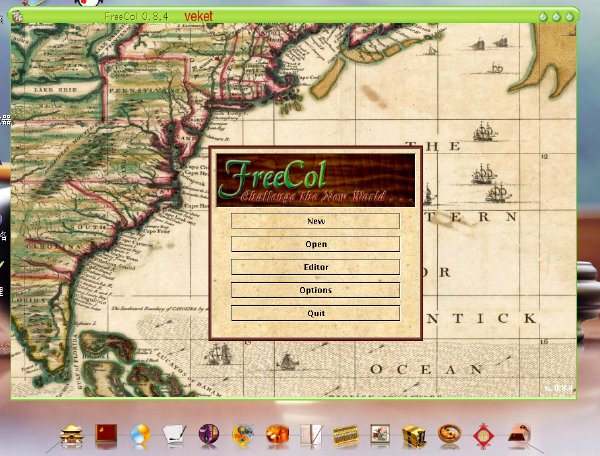The width and height of the screenshot is (600, 456).
Task: Click the FreeCol logo banner
Action: pyautogui.click(x=315, y=180)
